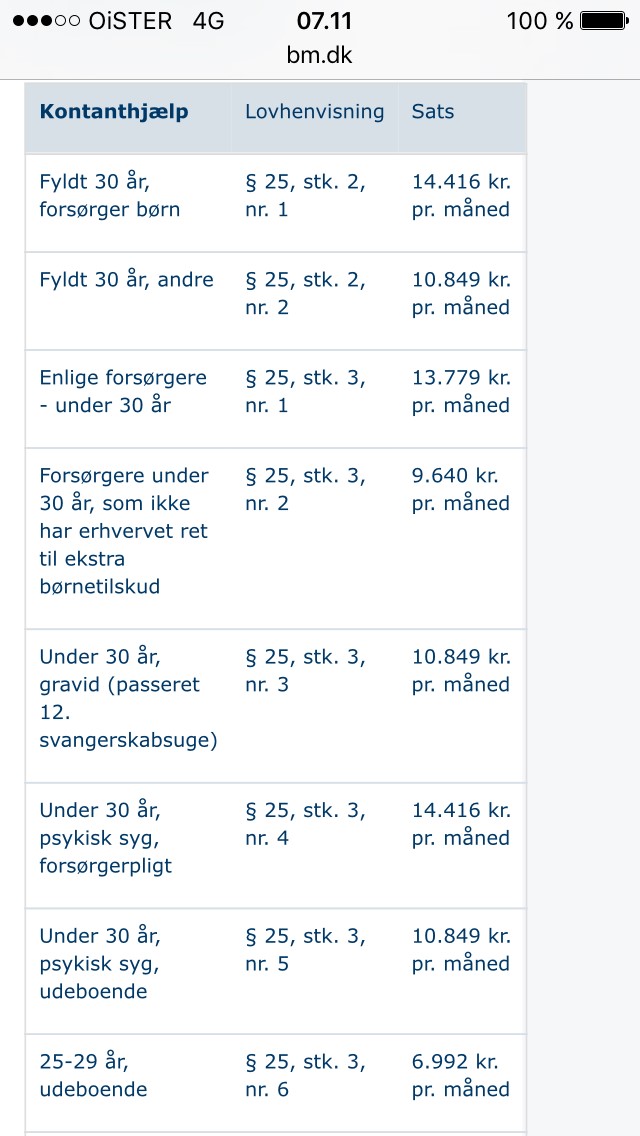Tap 'Under 30 år, psykisk syg, forsørgerpligt'
640x1136 pixels.
click(x=106, y=838)
